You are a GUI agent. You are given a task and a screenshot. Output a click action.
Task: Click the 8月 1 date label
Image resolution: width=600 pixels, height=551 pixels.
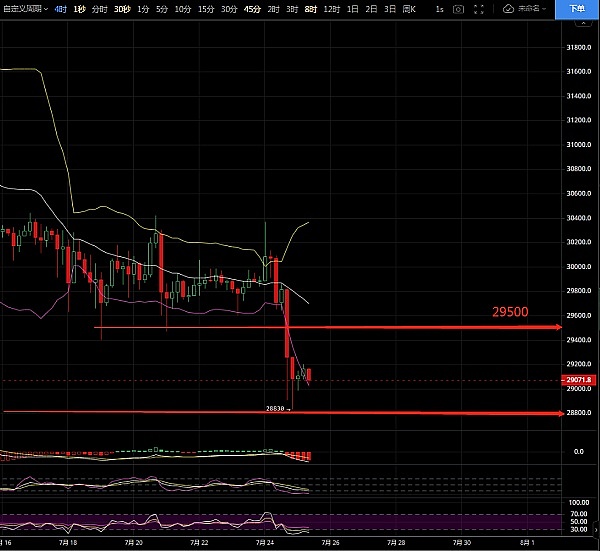[527, 543]
